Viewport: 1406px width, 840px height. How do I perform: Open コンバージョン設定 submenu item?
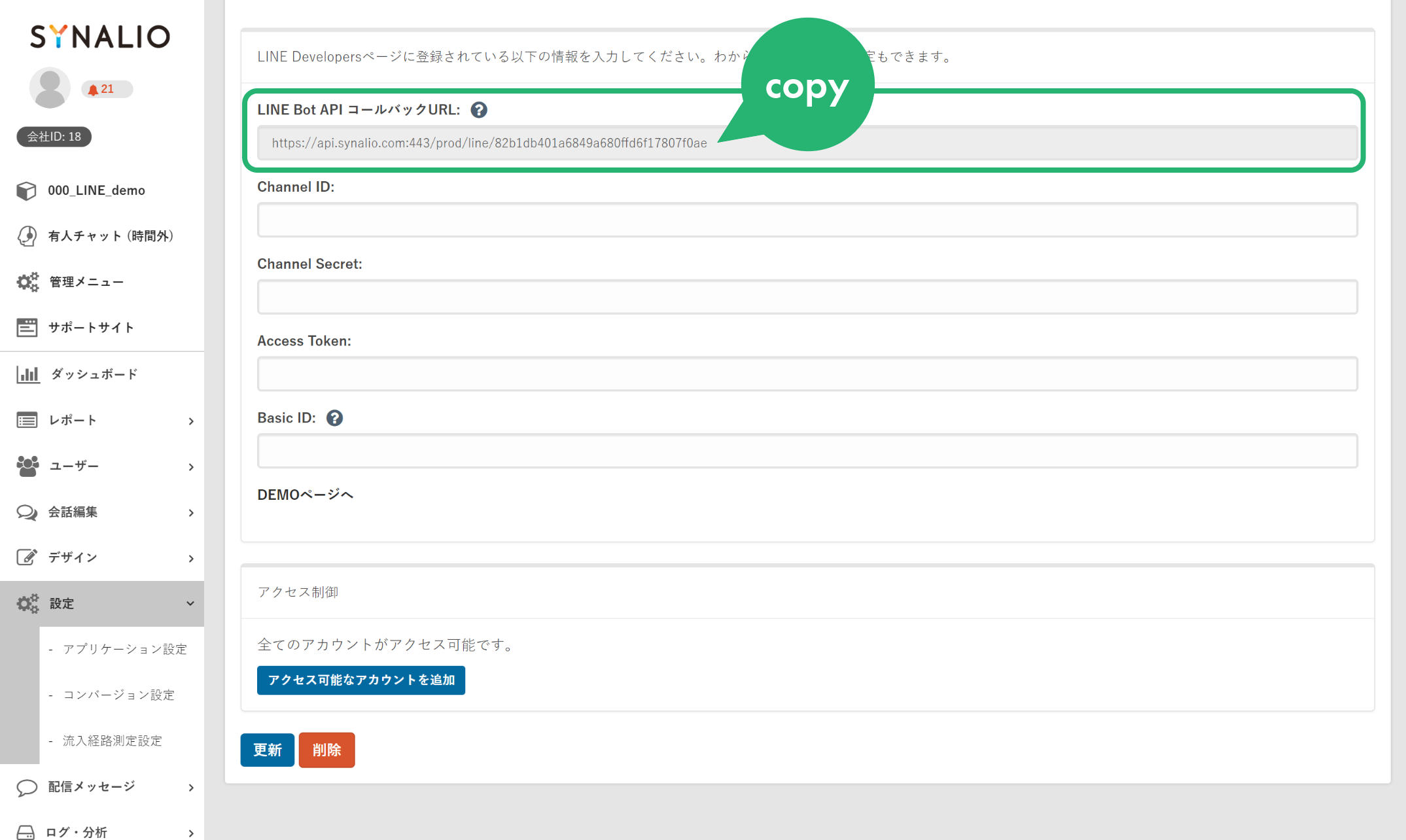click(118, 695)
